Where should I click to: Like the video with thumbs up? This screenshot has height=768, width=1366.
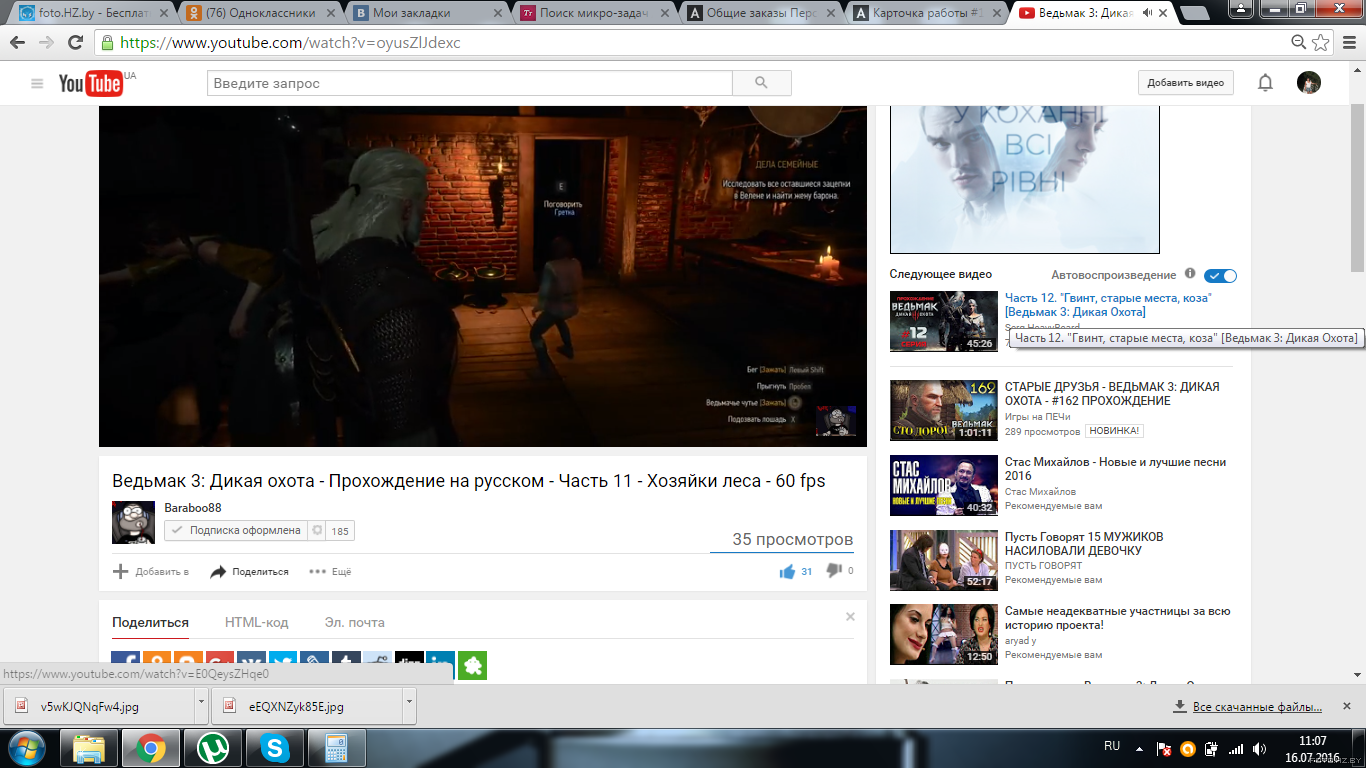click(x=787, y=571)
